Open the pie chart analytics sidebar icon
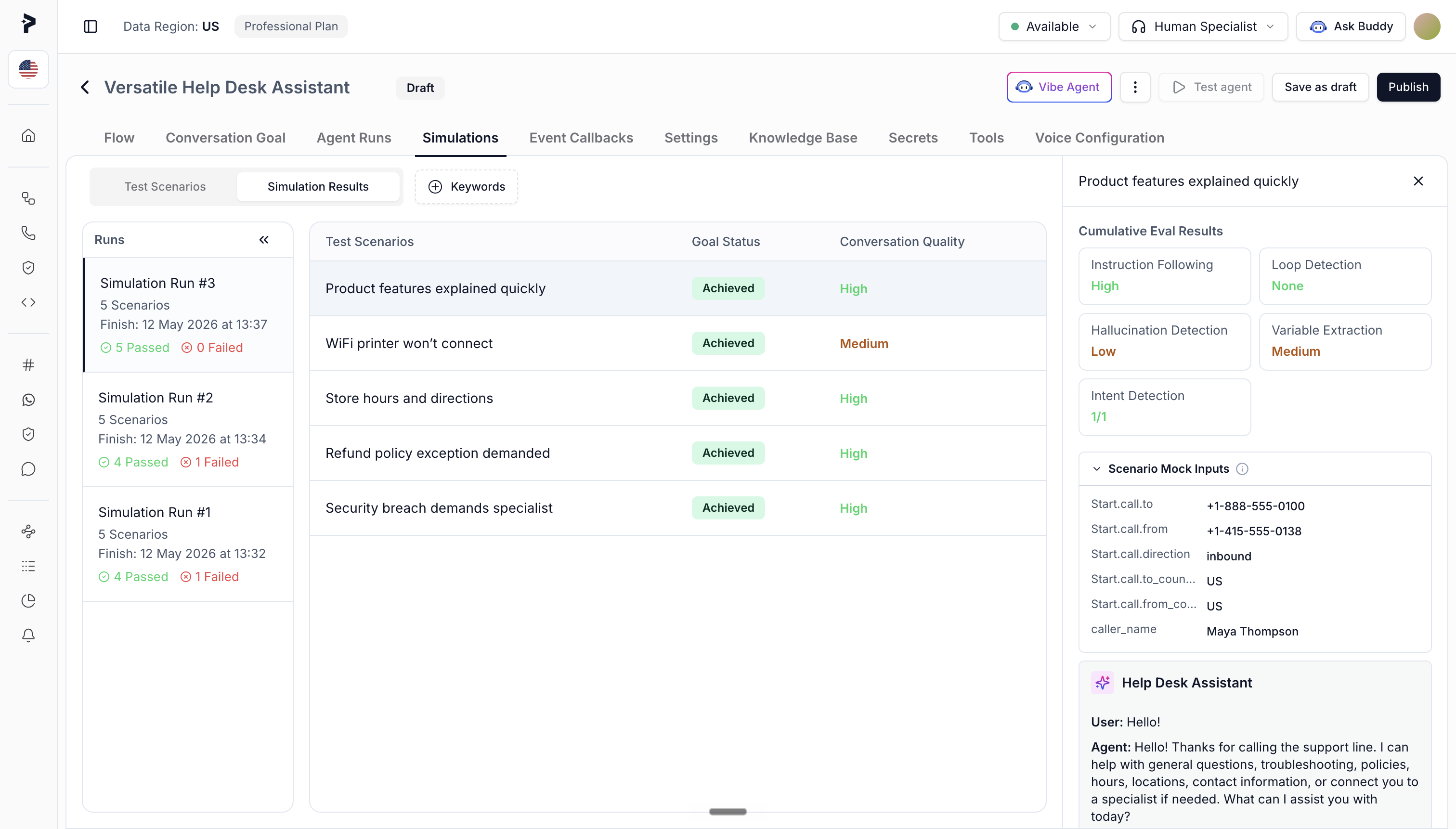 point(28,601)
